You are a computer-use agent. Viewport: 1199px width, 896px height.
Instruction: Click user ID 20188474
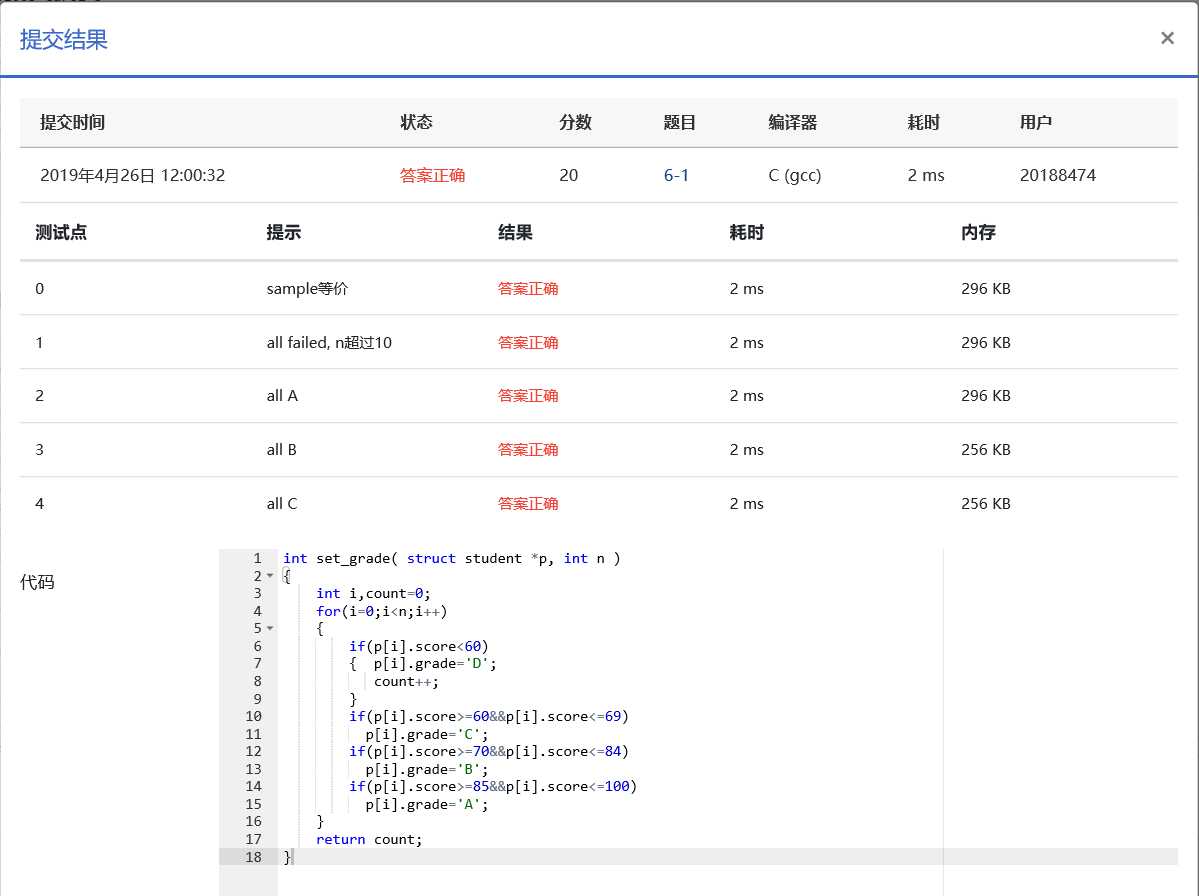pos(1058,175)
